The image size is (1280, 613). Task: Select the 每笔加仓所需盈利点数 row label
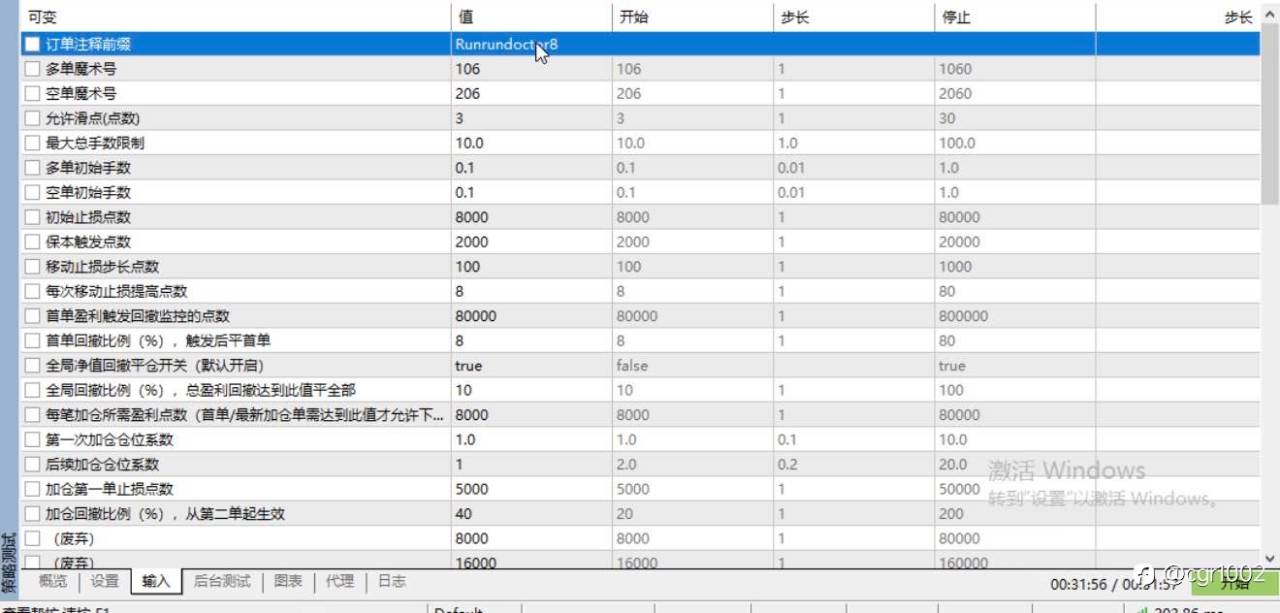click(x=245, y=415)
